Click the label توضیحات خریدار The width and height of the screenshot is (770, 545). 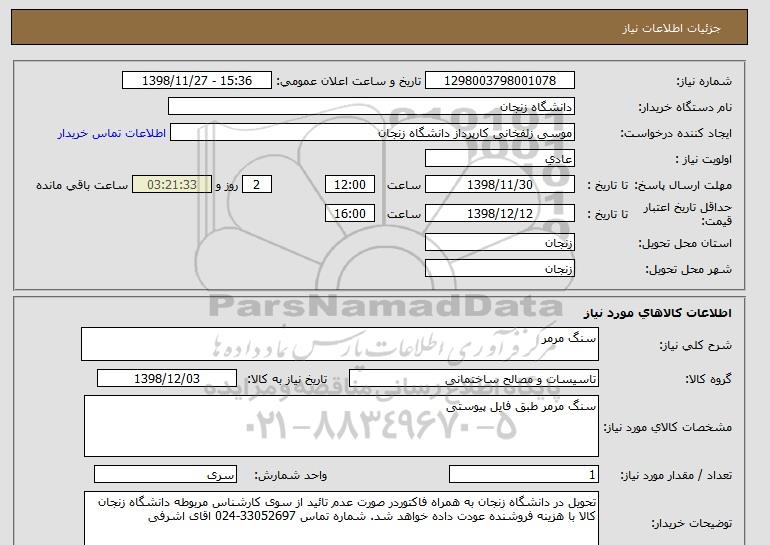691,524
